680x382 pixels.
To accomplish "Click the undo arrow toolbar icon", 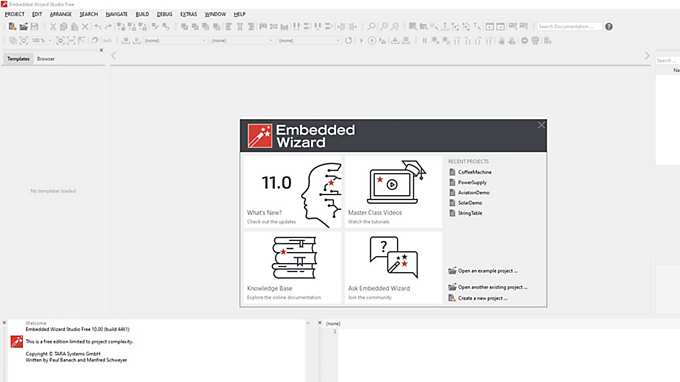I will pos(98,26).
